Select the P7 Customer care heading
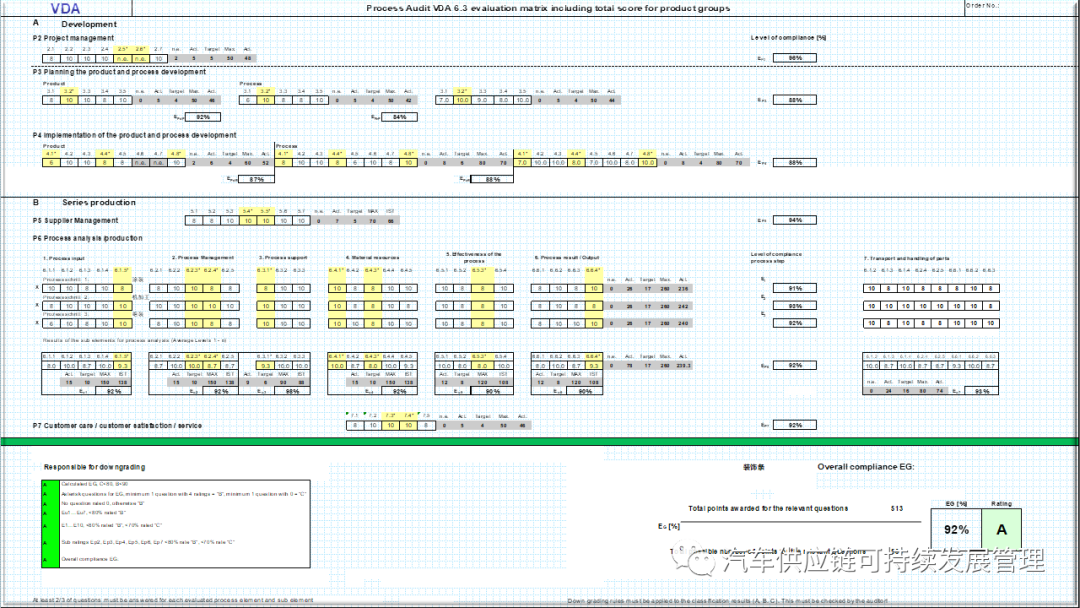Viewport: 1080px width, 608px height. point(117,426)
